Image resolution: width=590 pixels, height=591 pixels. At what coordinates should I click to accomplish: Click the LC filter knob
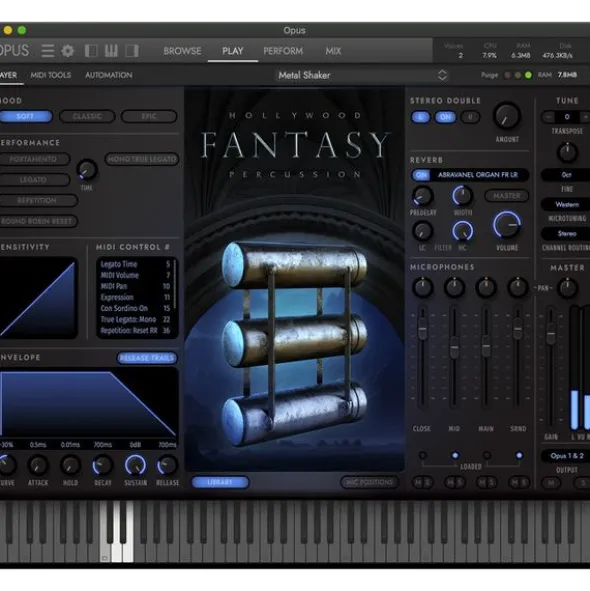[x=422, y=231]
